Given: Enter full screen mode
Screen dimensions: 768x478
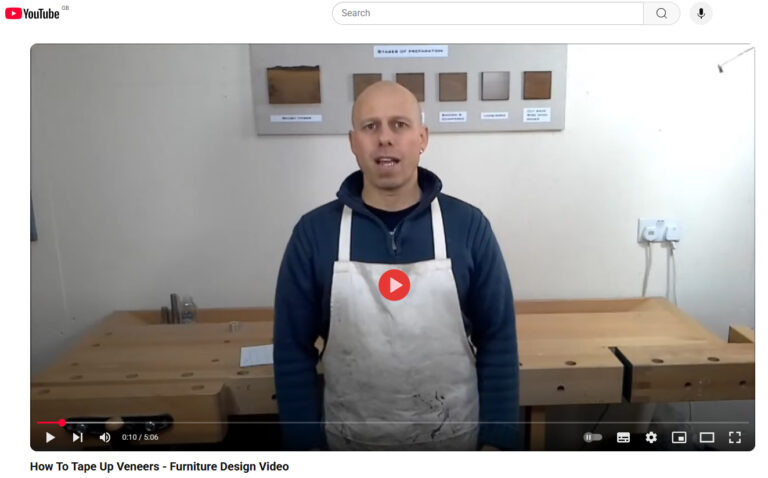Looking at the screenshot, I should [x=735, y=437].
